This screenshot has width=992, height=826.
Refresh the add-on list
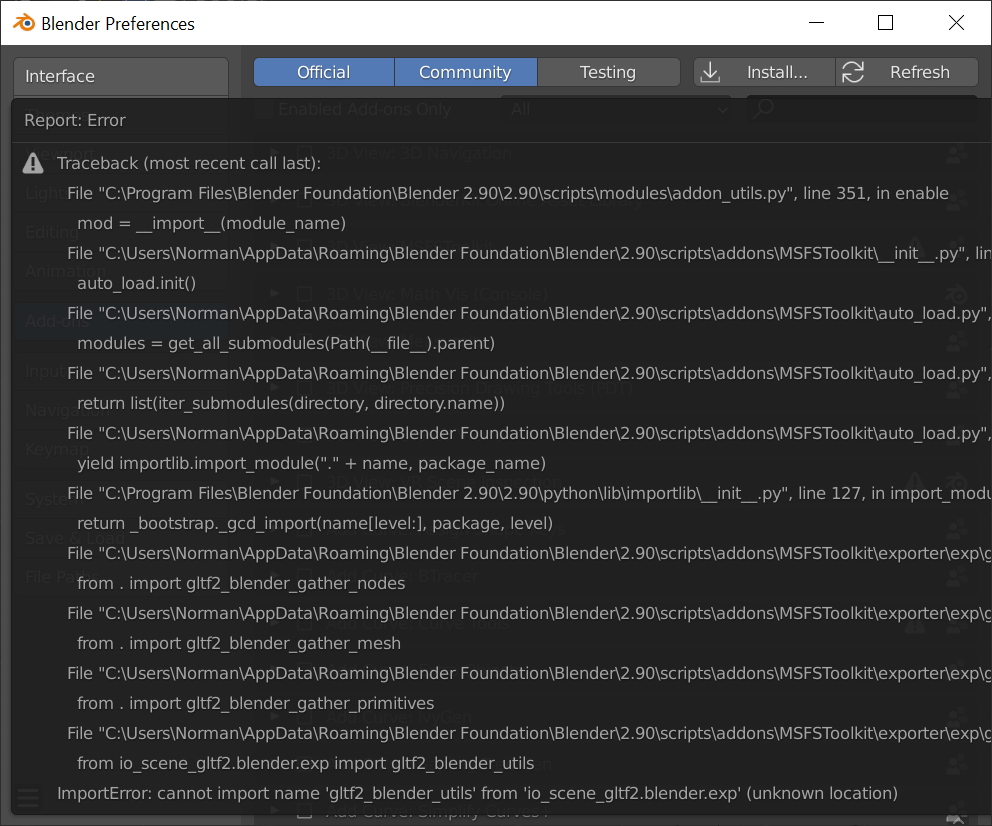907,72
